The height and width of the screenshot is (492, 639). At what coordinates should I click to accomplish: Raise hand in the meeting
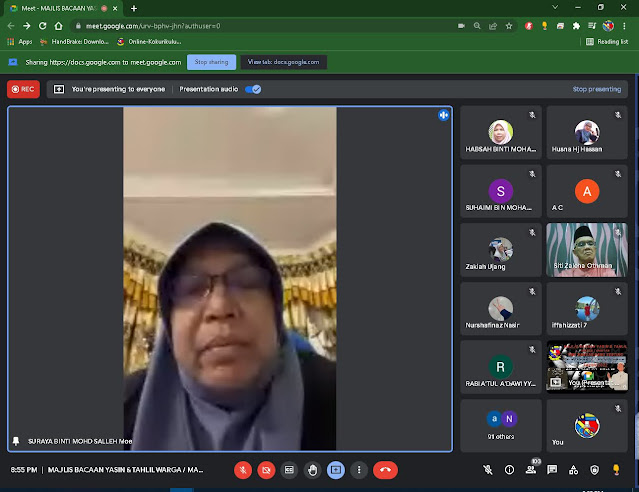click(313, 470)
